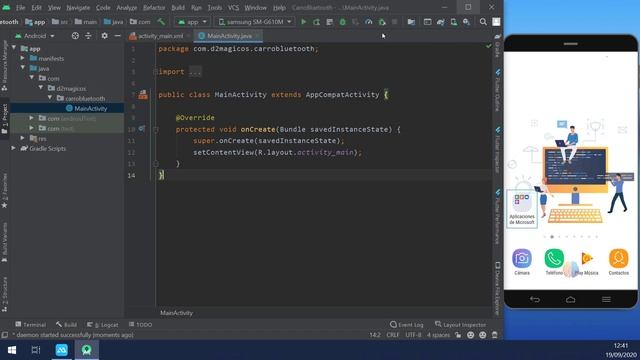Image resolution: width=640 pixels, height=360 pixels.
Task: Open the Project panel settings gear
Action: click(x=104, y=36)
